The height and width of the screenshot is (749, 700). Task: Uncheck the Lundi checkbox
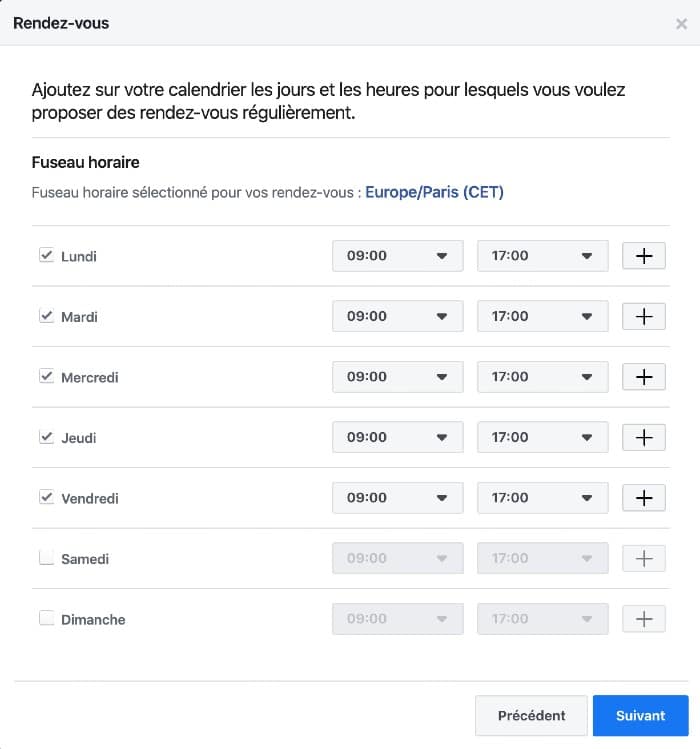[46, 255]
